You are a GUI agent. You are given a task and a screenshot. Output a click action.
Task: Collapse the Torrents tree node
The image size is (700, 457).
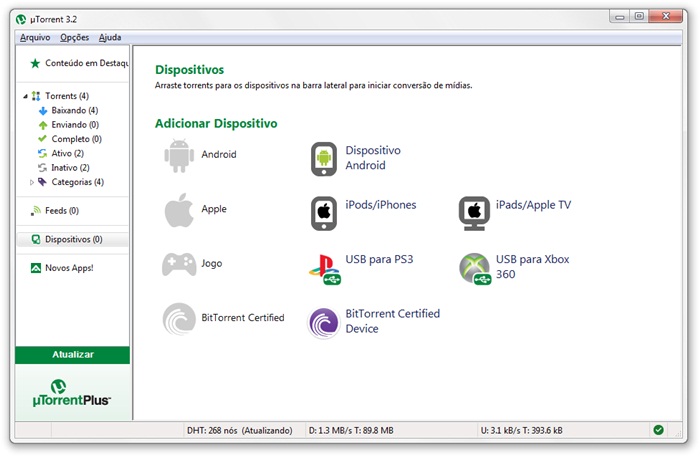pyautogui.click(x=25, y=96)
